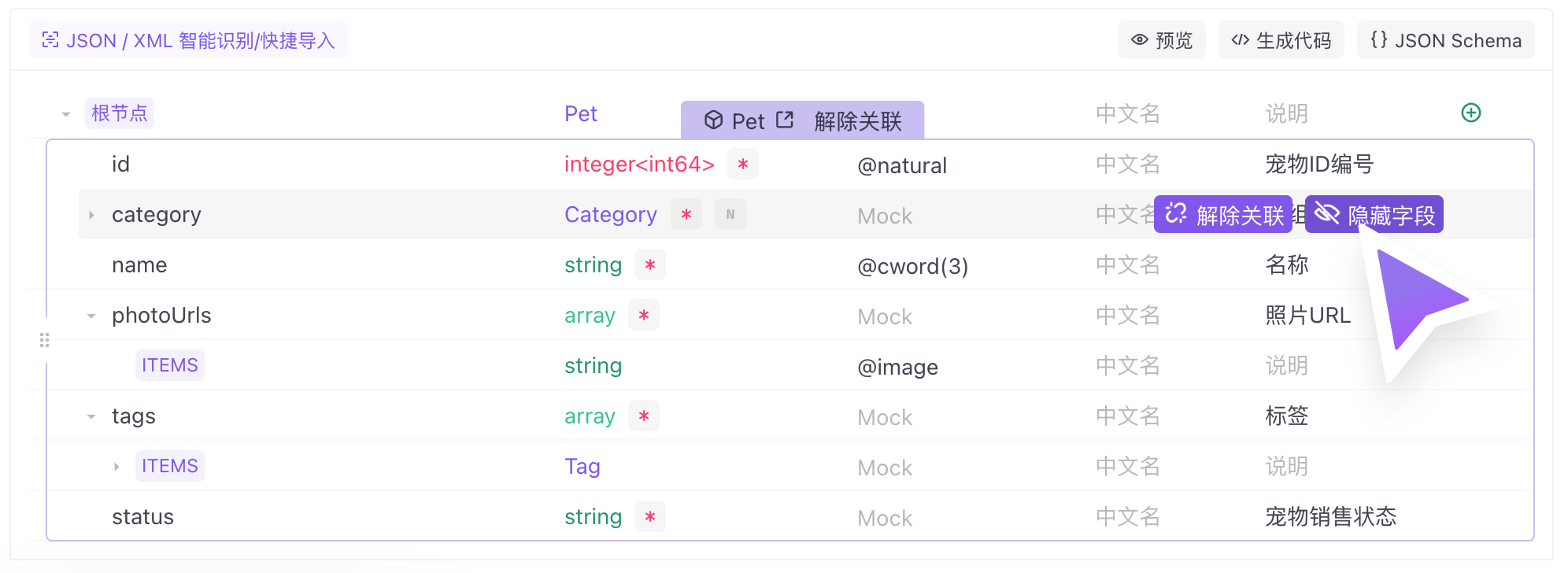Click the code icon in 生成代码 button
Viewport: 1568px width, 573px height.
pos(1240,39)
